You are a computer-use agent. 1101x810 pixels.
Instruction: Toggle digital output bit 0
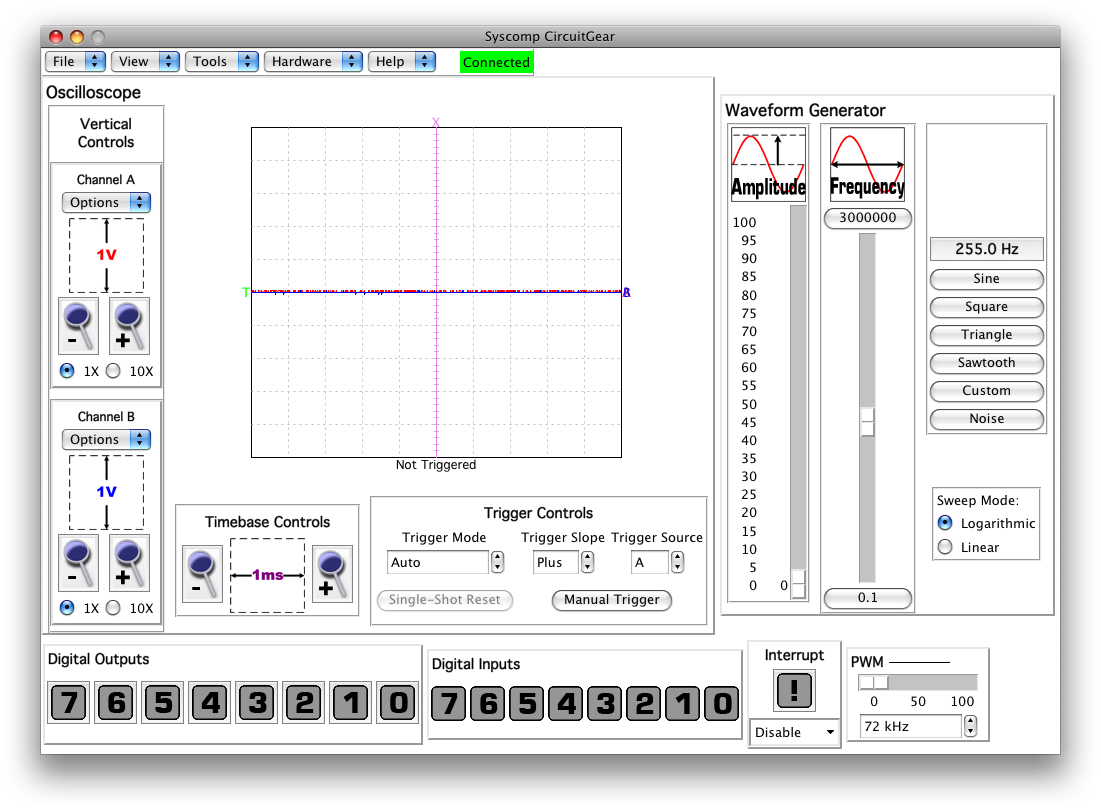398,702
